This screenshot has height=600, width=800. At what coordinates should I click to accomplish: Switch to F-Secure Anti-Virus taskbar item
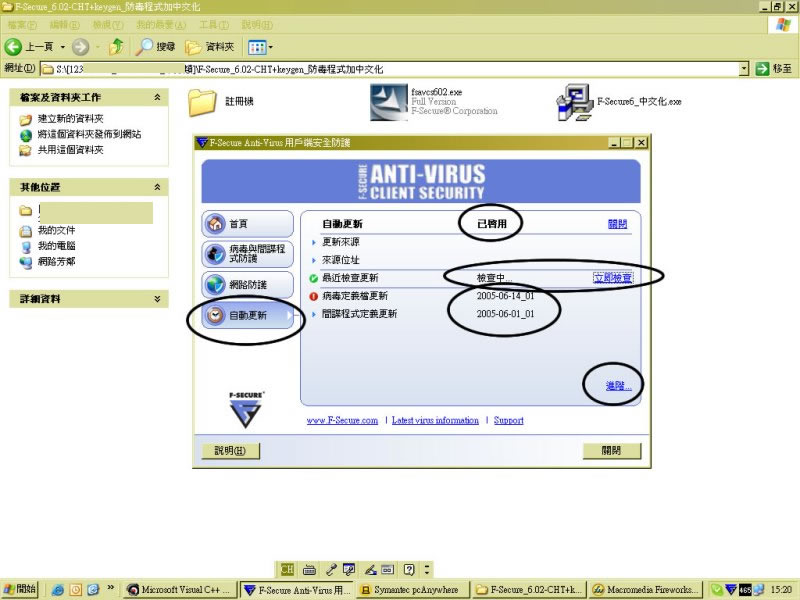click(x=296, y=590)
